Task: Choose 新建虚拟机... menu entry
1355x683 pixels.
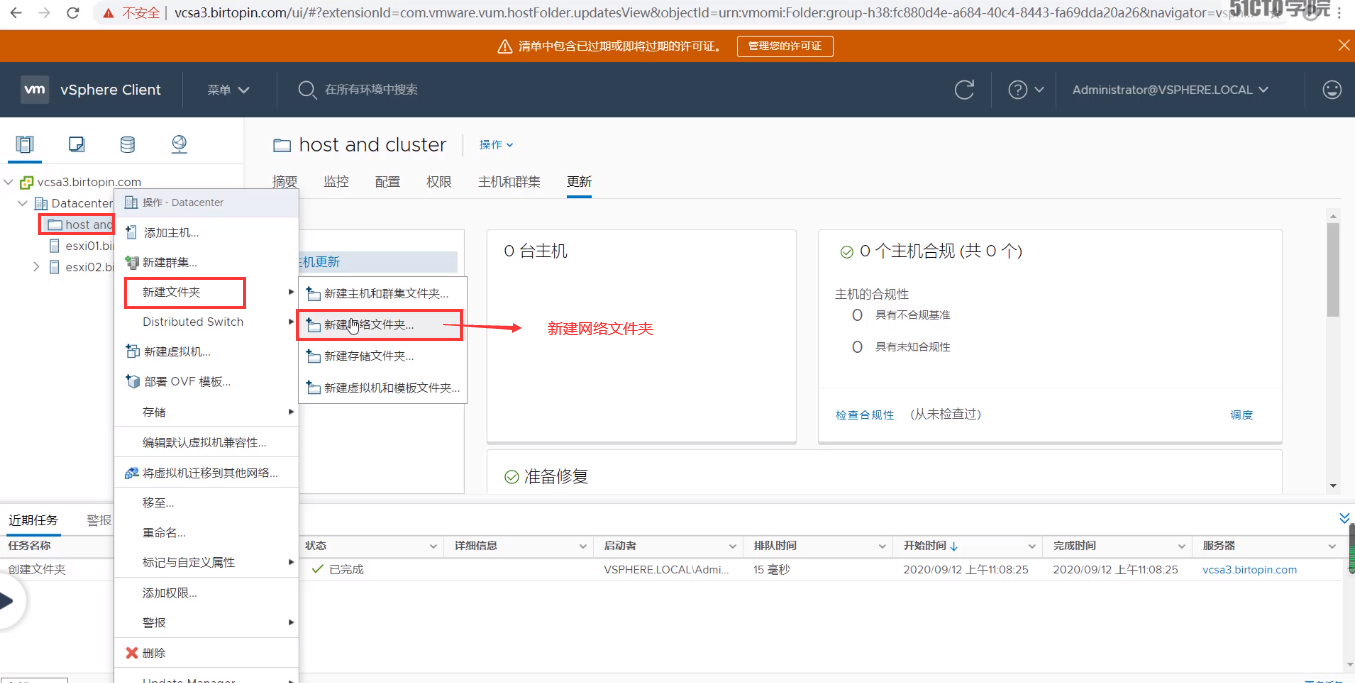Action: (x=207, y=352)
